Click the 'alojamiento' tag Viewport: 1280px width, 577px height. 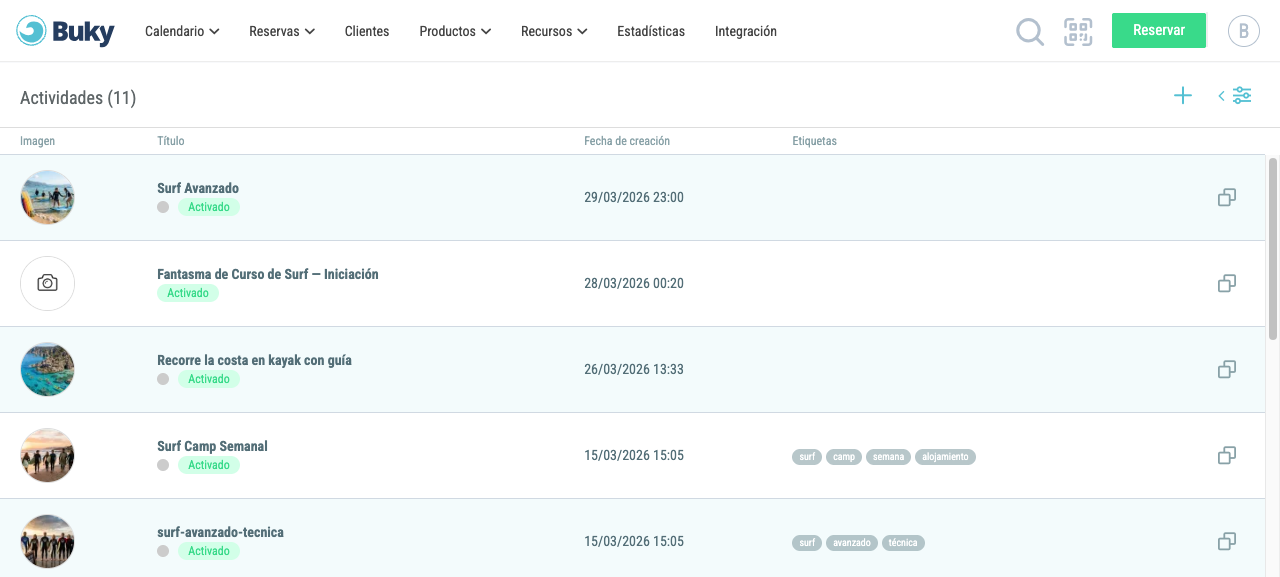[x=945, y=457]
